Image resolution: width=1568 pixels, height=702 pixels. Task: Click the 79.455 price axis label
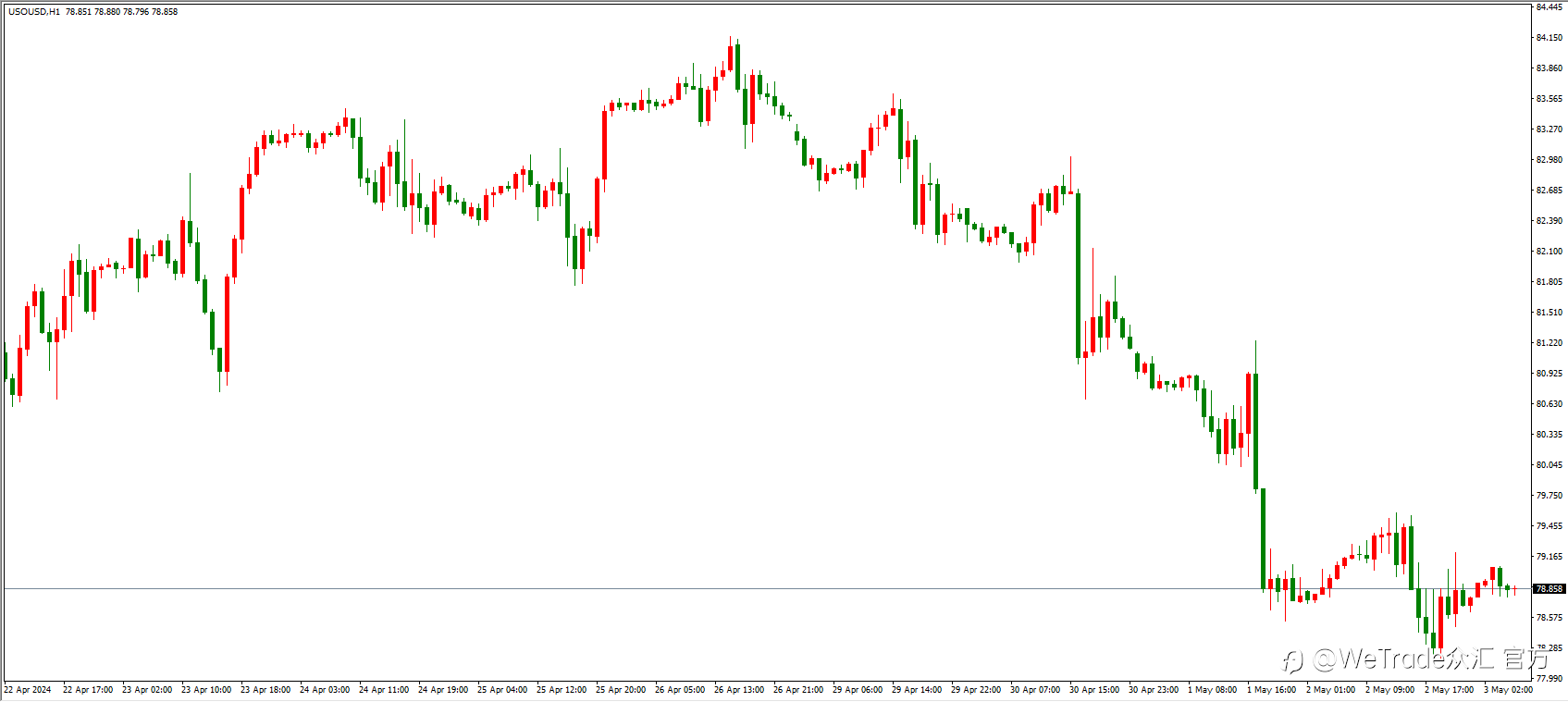point(1549,526)
